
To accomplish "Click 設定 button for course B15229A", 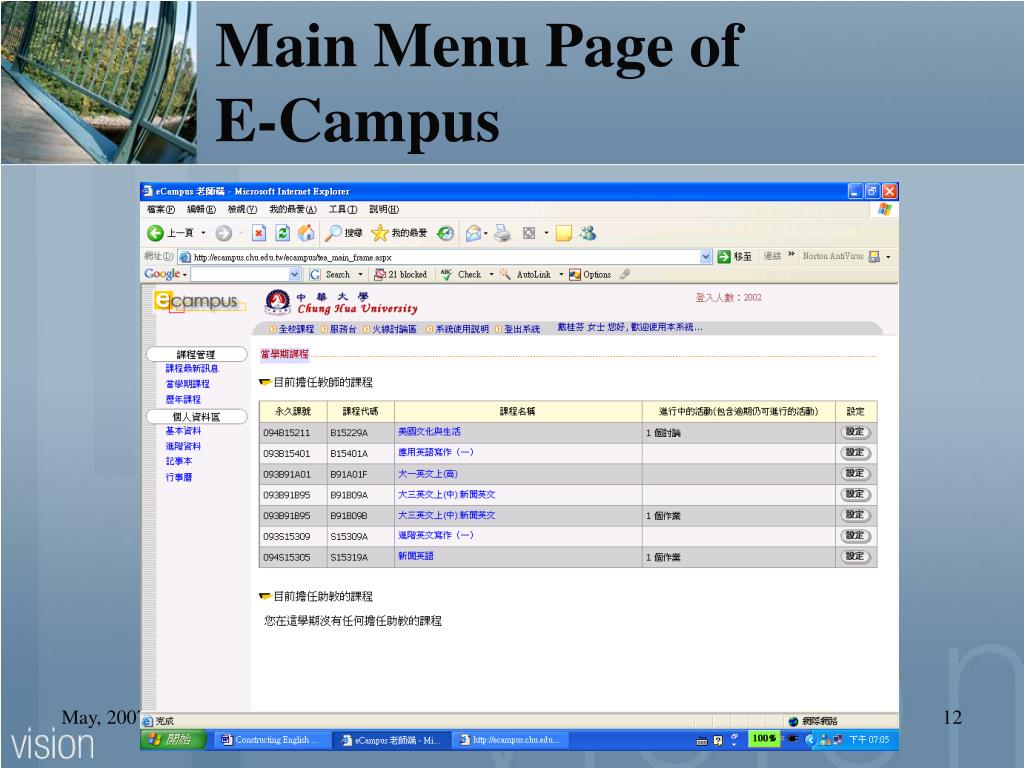I will tap(855, 432).
